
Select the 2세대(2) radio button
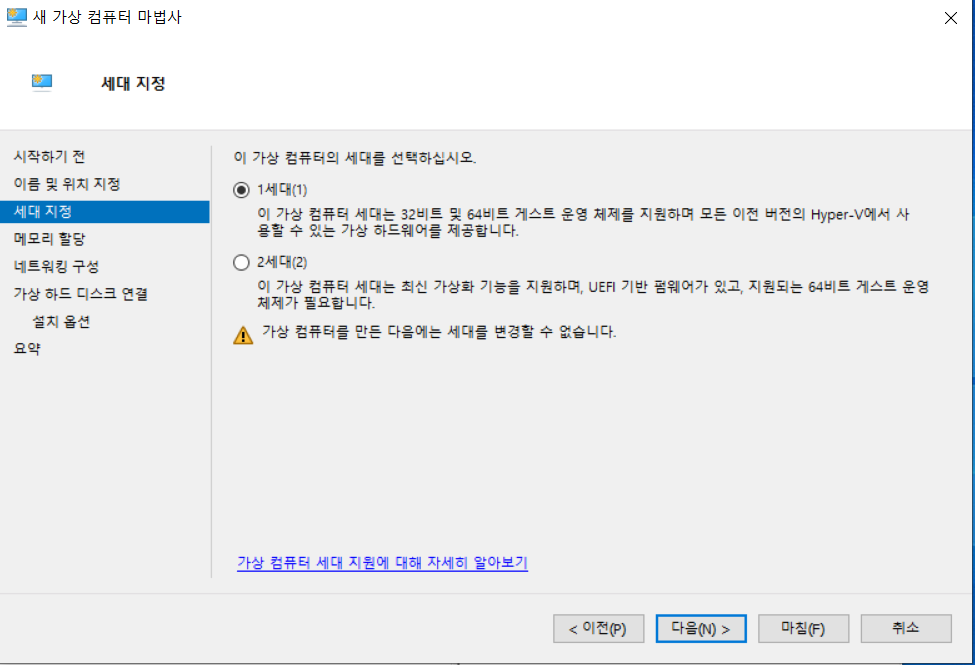[241, 263]
